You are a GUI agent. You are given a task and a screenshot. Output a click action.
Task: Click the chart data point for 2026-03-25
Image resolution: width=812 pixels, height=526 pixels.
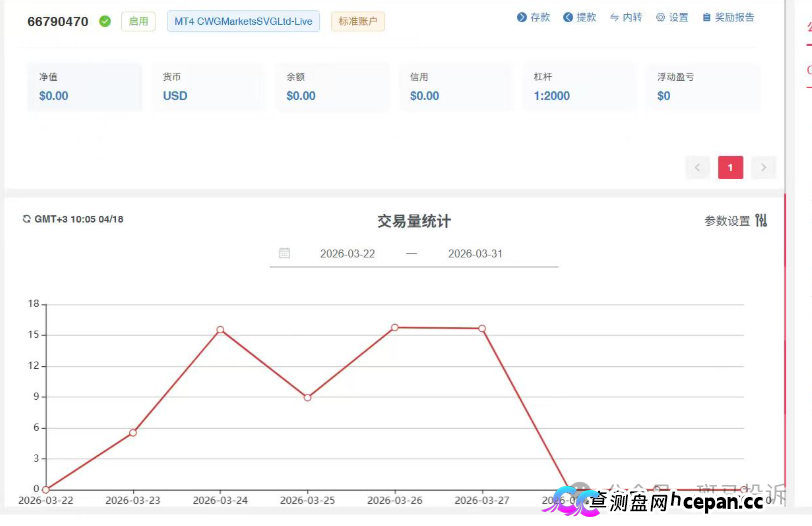pyautogui.click(x=308, y=398)
